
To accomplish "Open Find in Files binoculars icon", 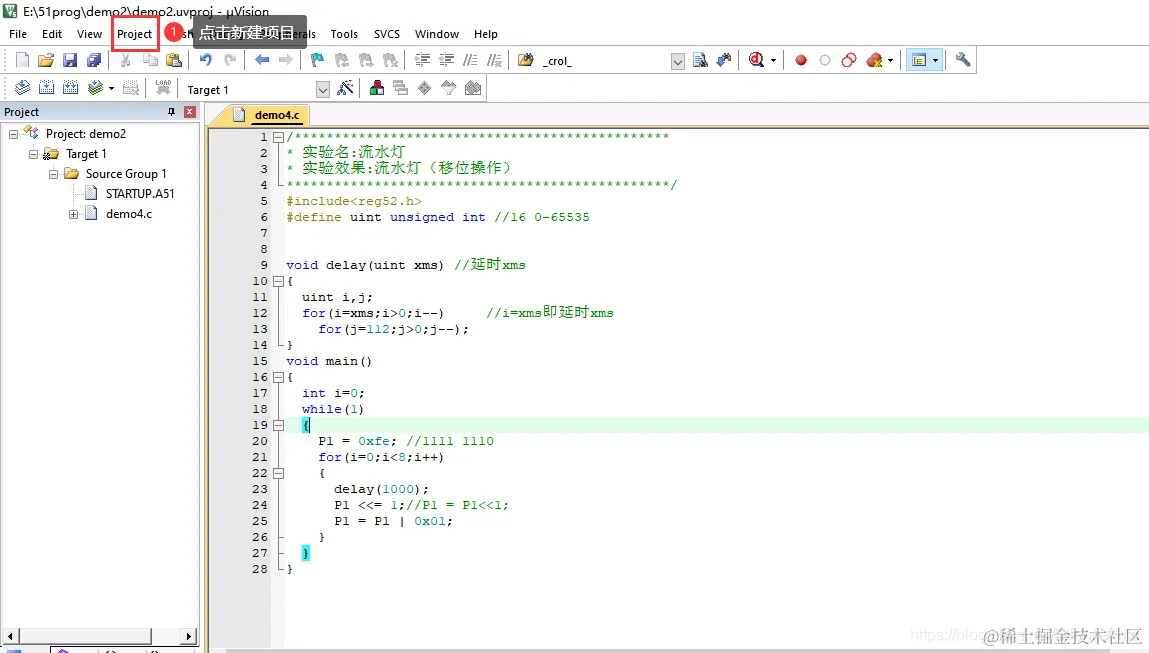I will [525, 60].
